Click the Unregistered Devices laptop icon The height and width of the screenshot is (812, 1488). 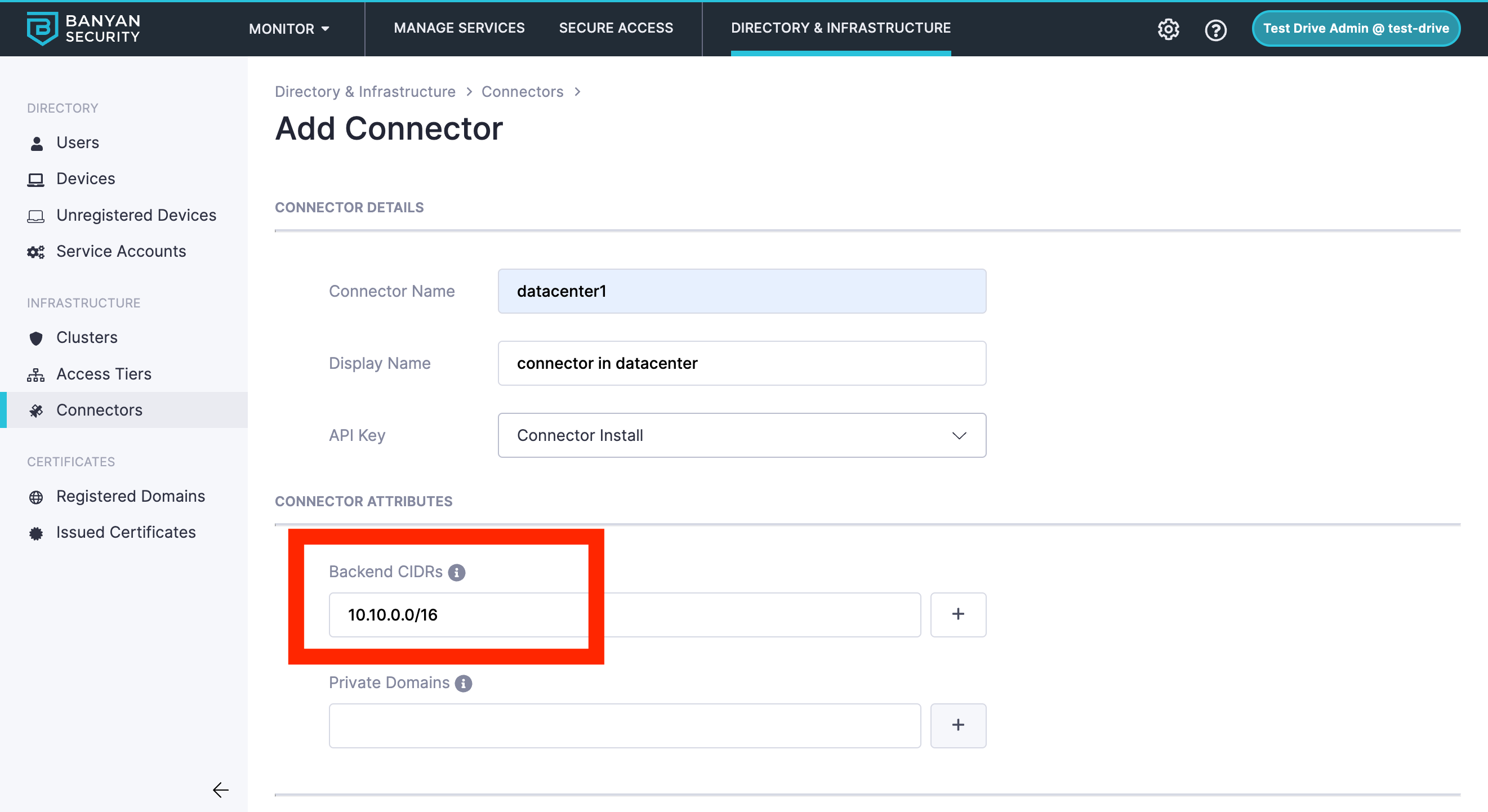36,216
